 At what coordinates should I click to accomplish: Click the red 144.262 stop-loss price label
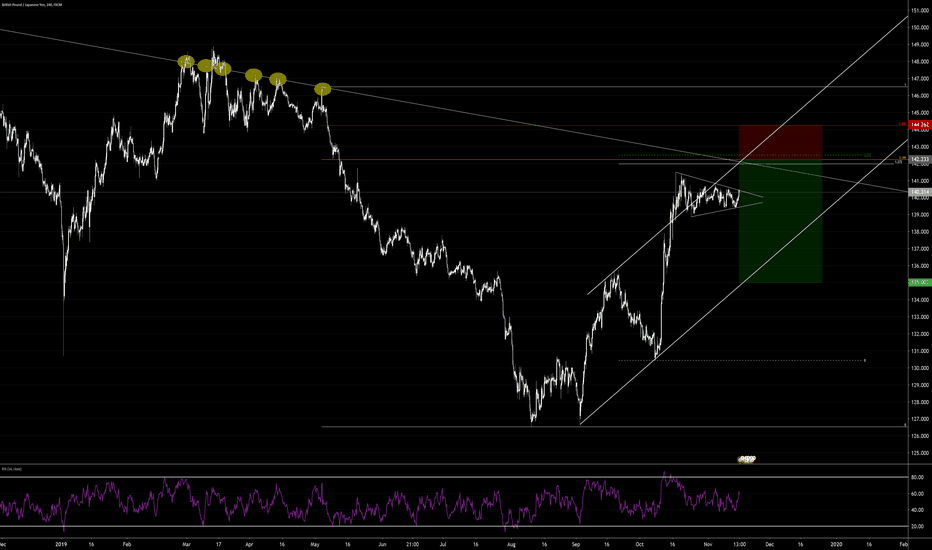tap(920, 125)
